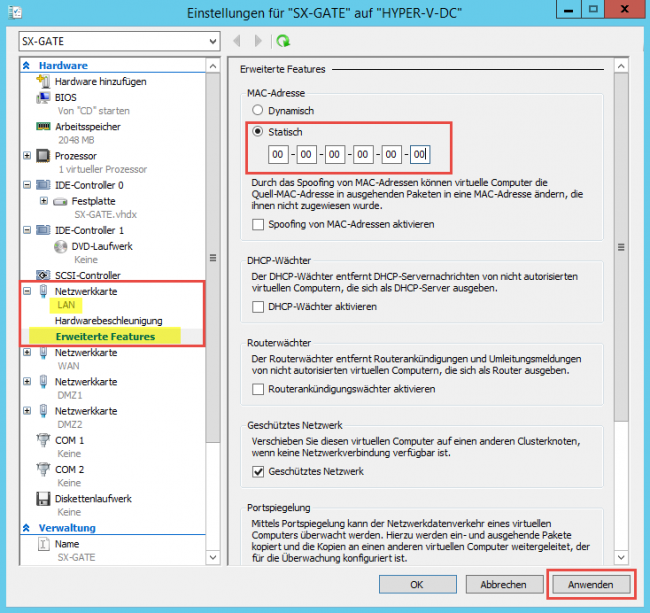The height and width of the screenshot is (613, 650).
Task: Enable Spoofing von MAC-Adressen checkbox
Action: 259,224
